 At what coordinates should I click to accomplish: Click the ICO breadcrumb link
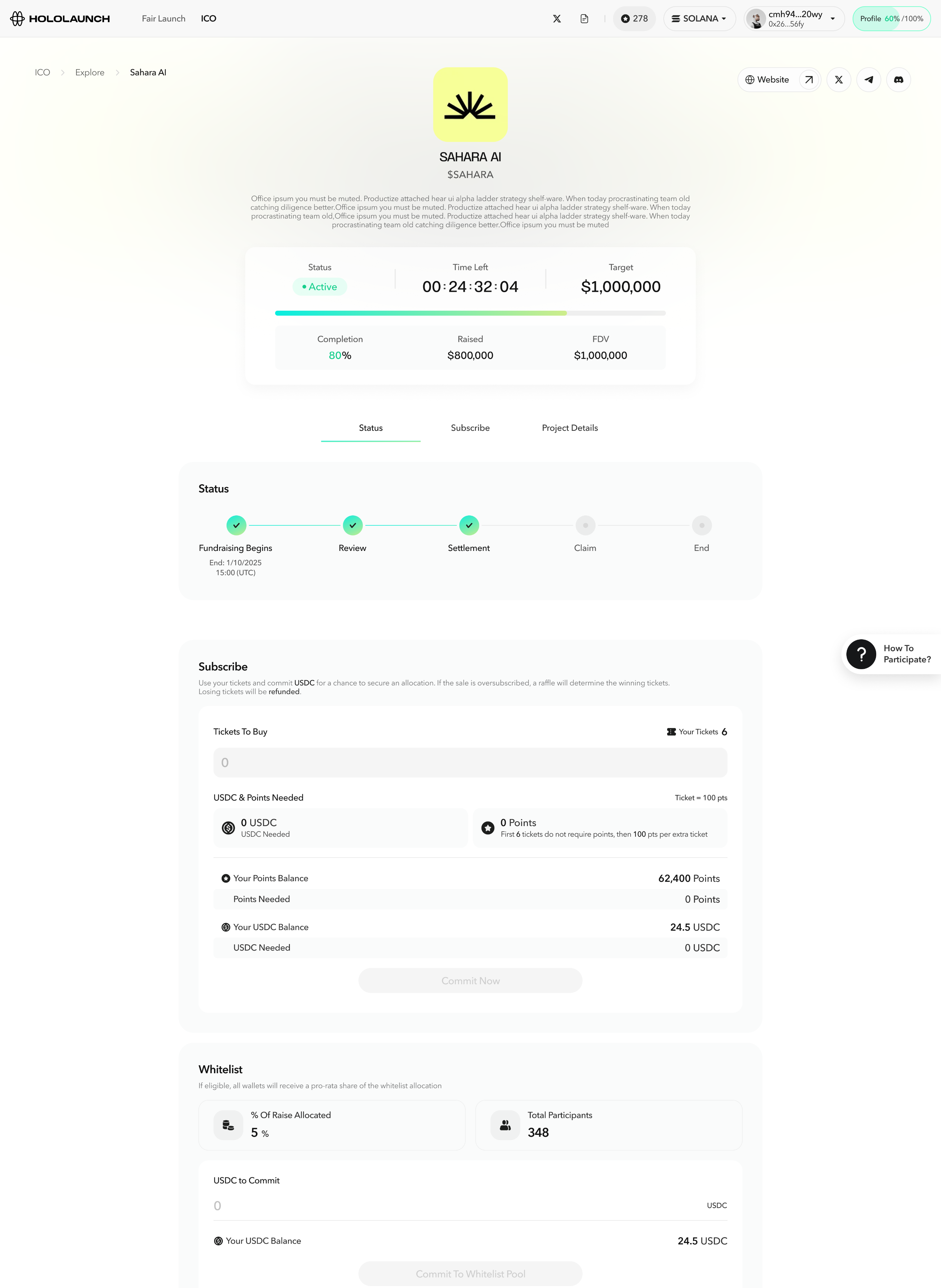click(x=43, y=72)
